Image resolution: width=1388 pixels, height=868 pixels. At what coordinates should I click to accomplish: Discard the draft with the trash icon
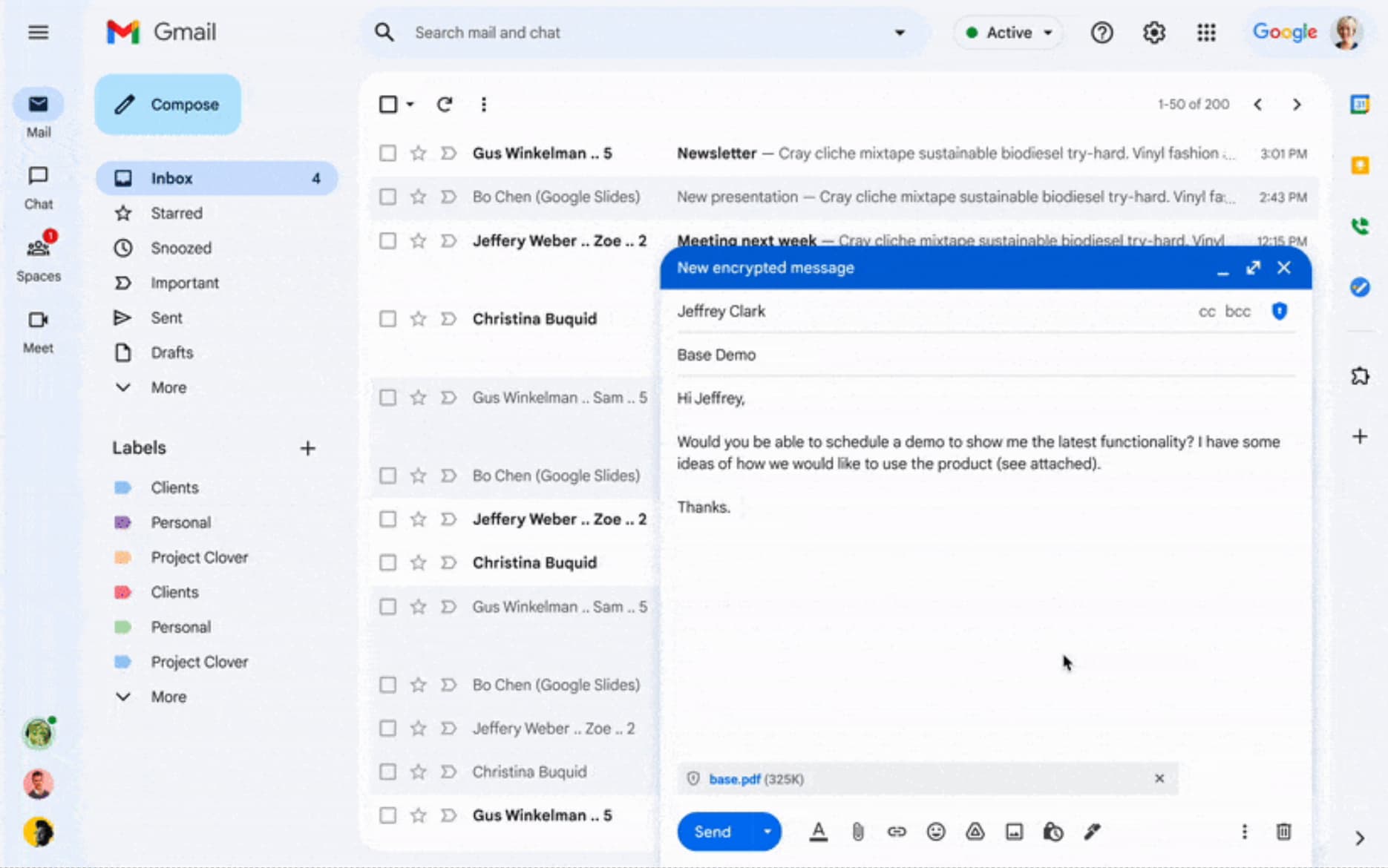[1283, 832]
